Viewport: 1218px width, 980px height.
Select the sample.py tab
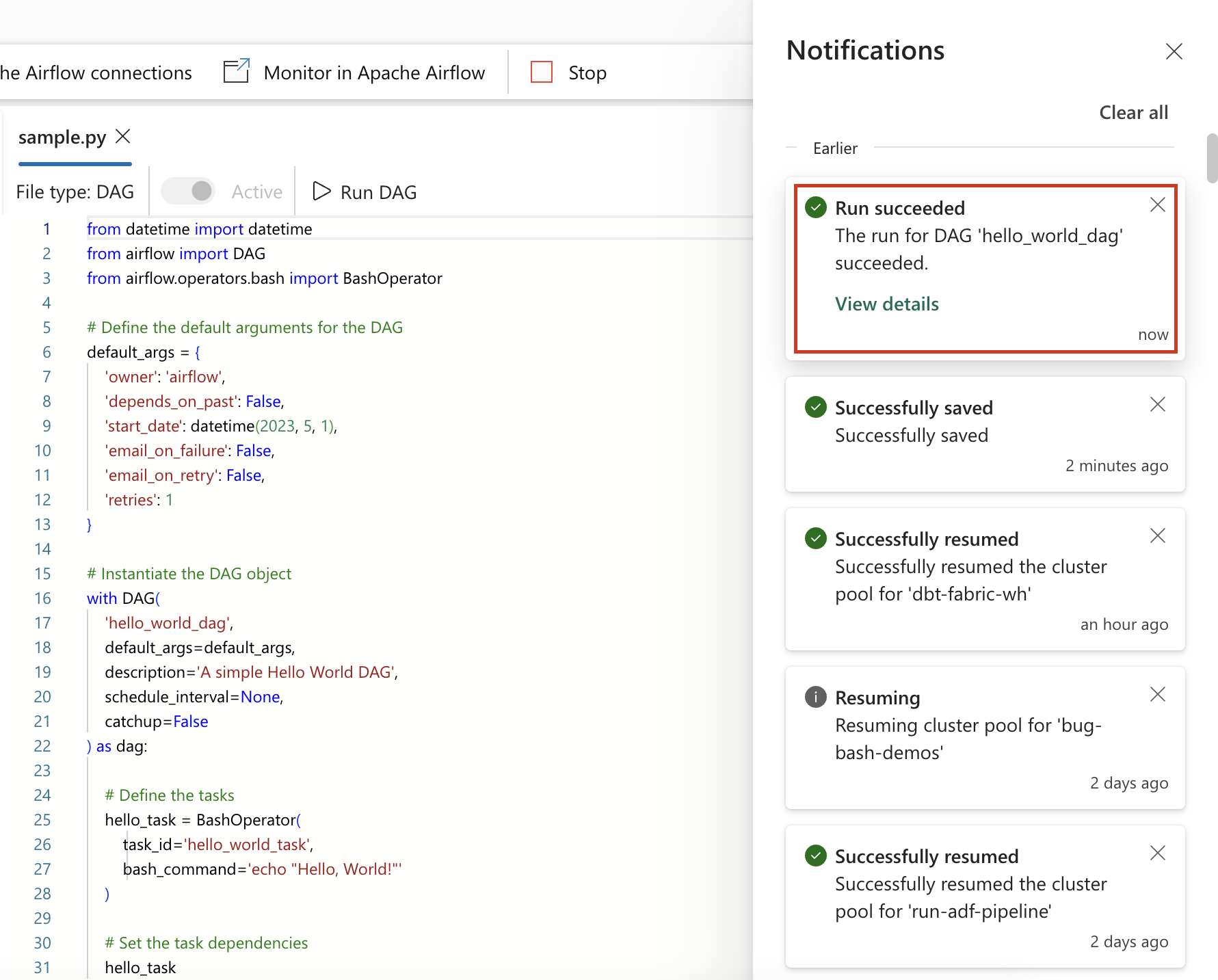point(62,137)
